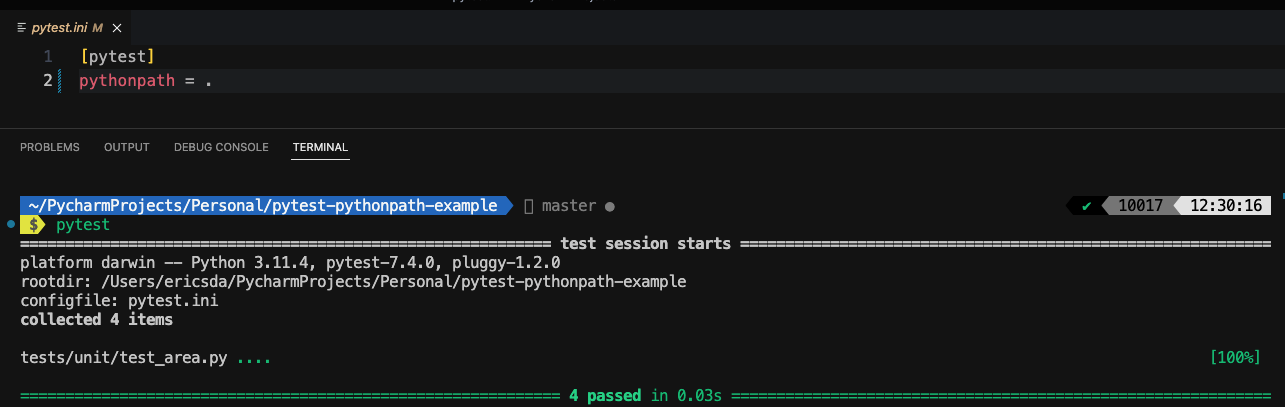Click the blue command decoration dot beside prompt

tap(9, 224)
